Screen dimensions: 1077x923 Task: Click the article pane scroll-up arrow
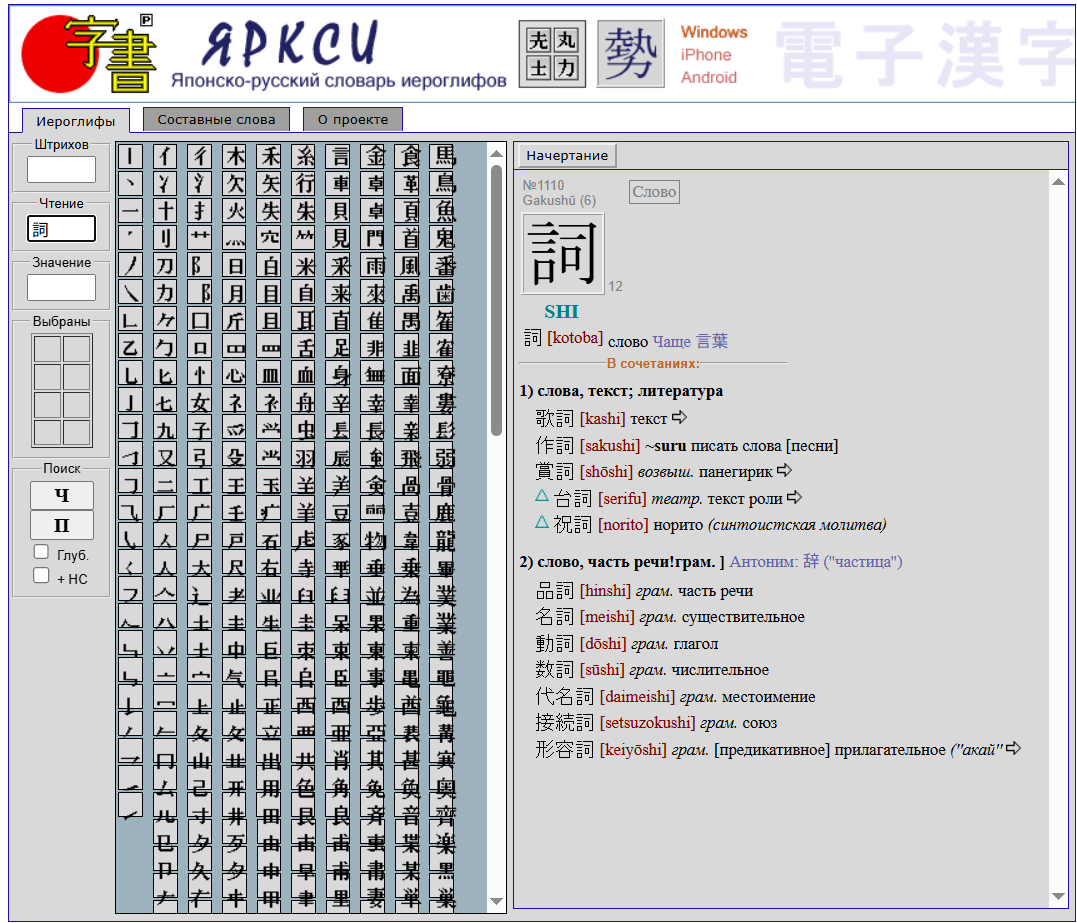point(1058,181)
